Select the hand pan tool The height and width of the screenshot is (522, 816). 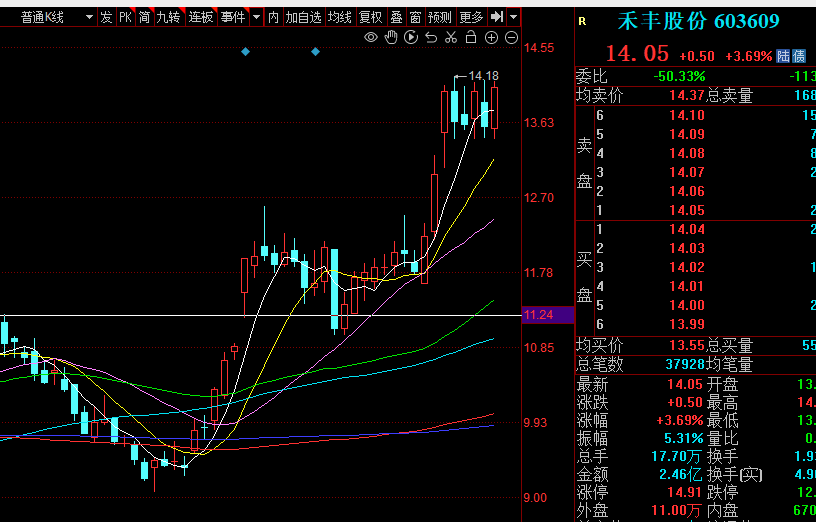coord(391,37)
